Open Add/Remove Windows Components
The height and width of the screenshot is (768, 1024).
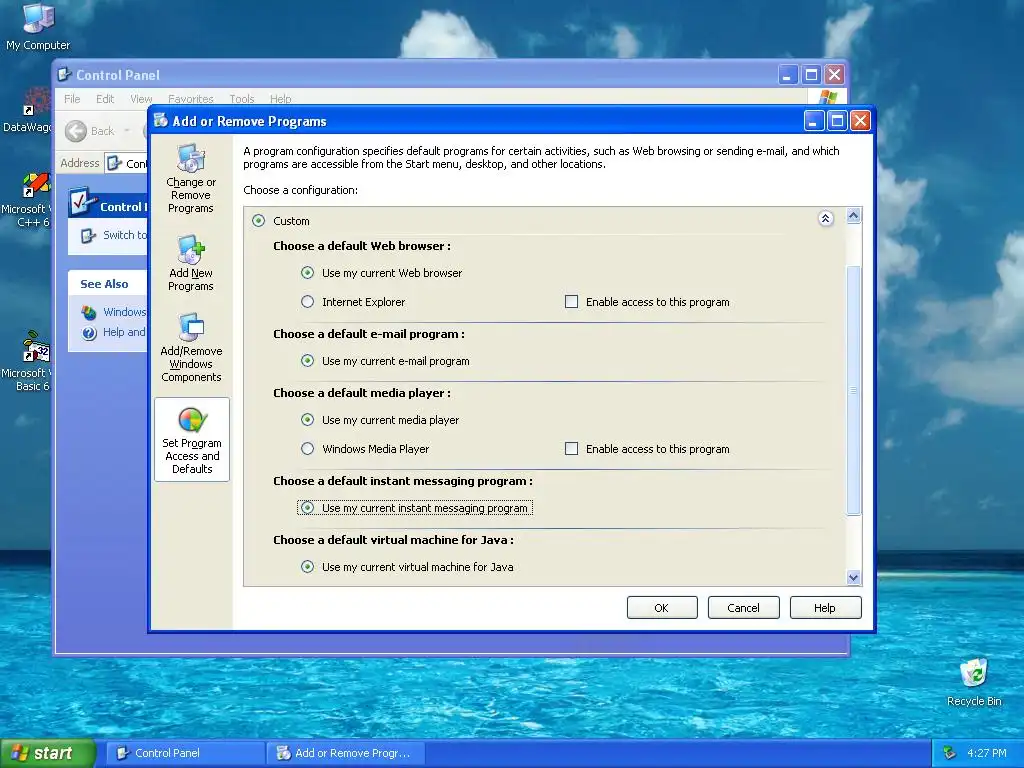coord(191,347)
